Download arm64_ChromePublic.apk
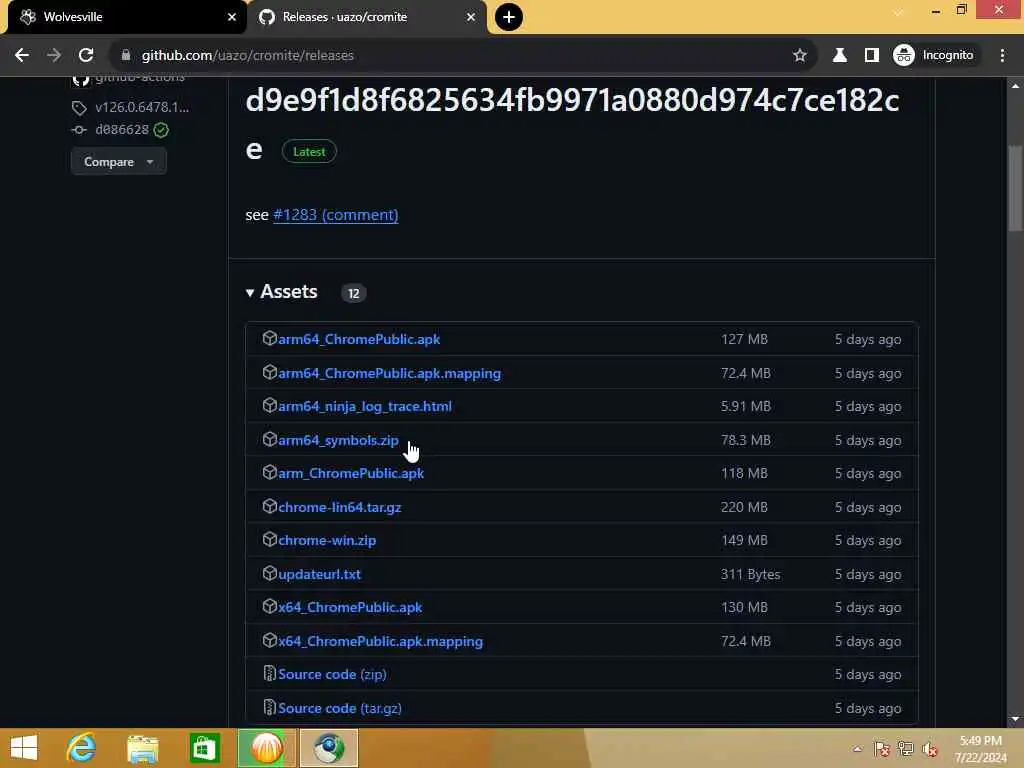 [359, 339]
